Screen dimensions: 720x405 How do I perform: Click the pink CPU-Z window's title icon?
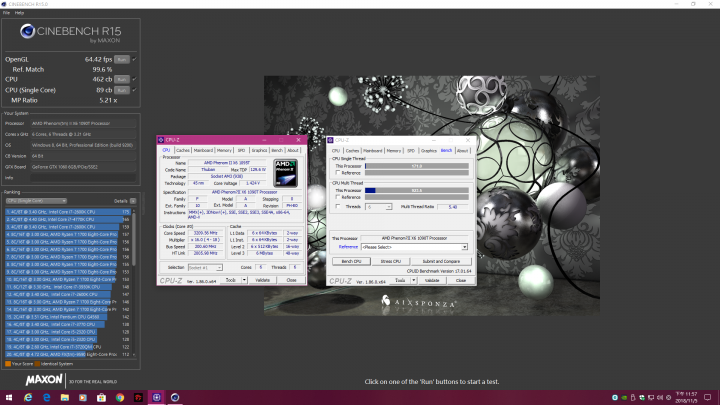tap(161, 140)
